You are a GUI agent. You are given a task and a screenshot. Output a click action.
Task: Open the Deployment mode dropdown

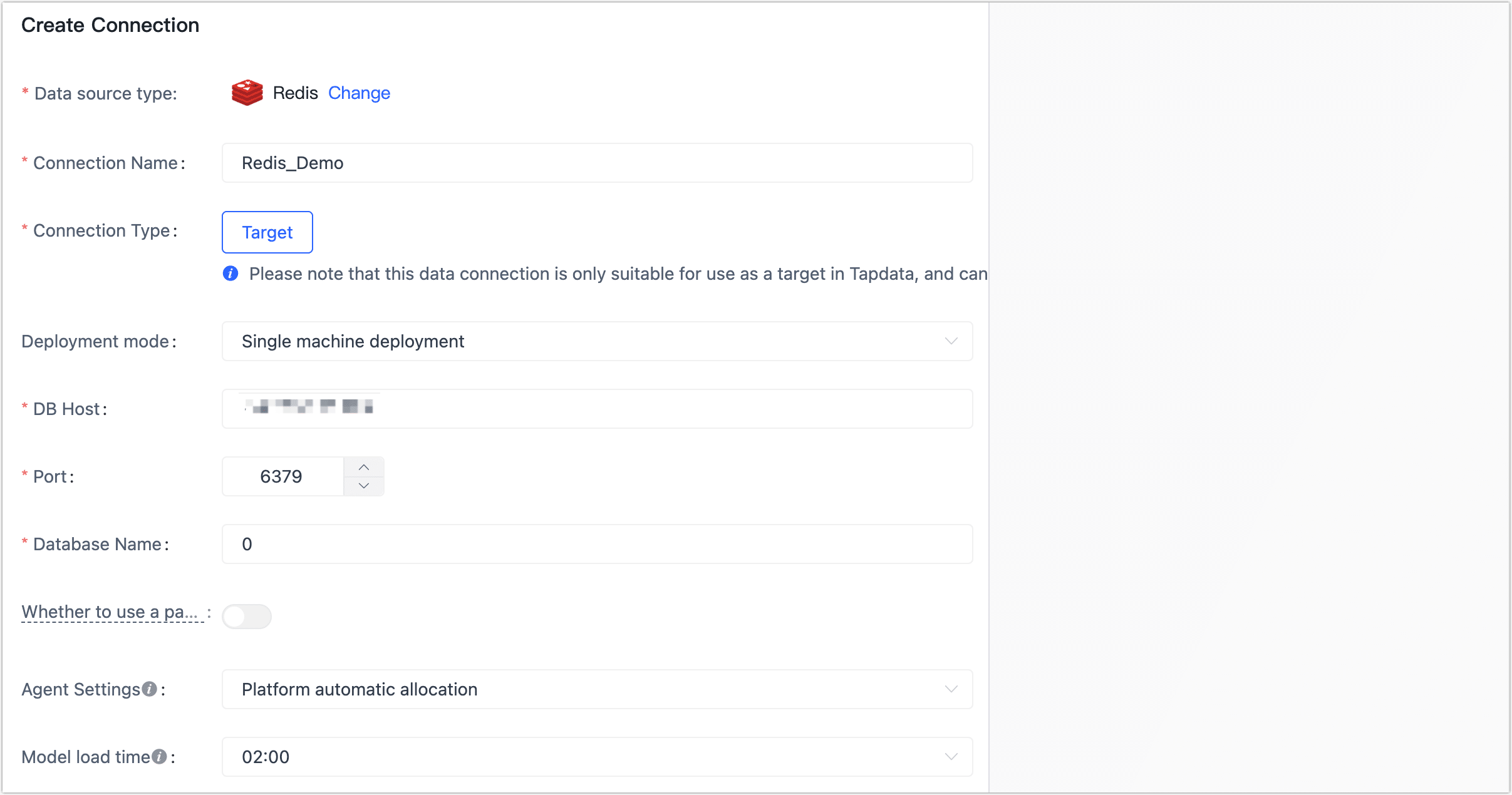point(595,341)
